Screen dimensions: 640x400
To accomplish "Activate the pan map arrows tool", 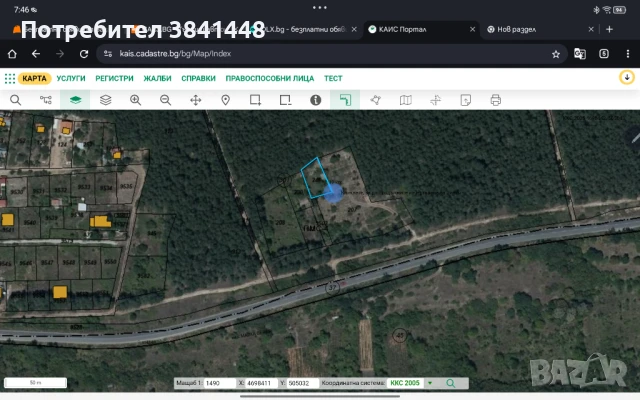I will pos(196,100).
